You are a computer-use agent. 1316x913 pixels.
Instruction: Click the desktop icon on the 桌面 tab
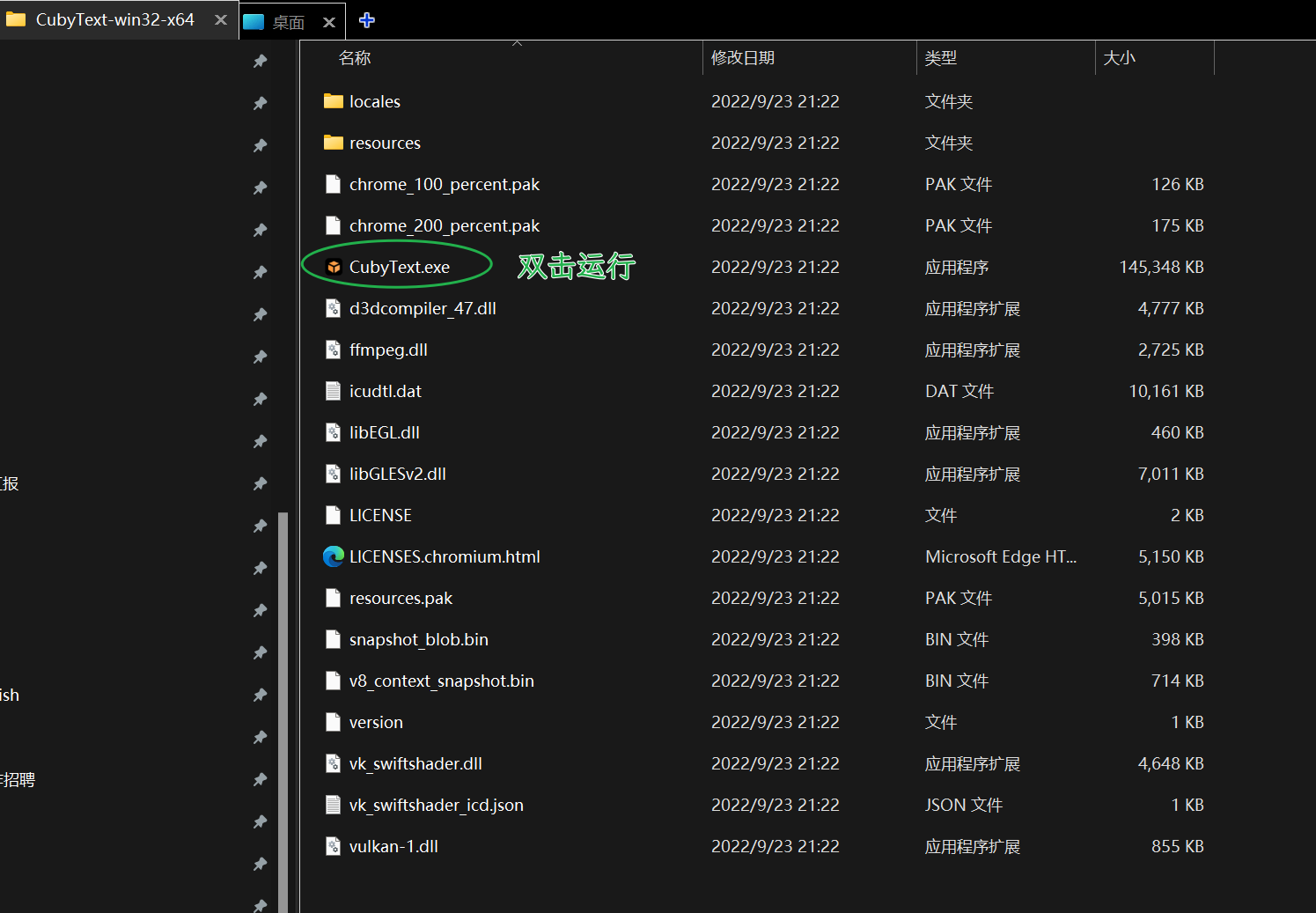[x=254, y=22]
